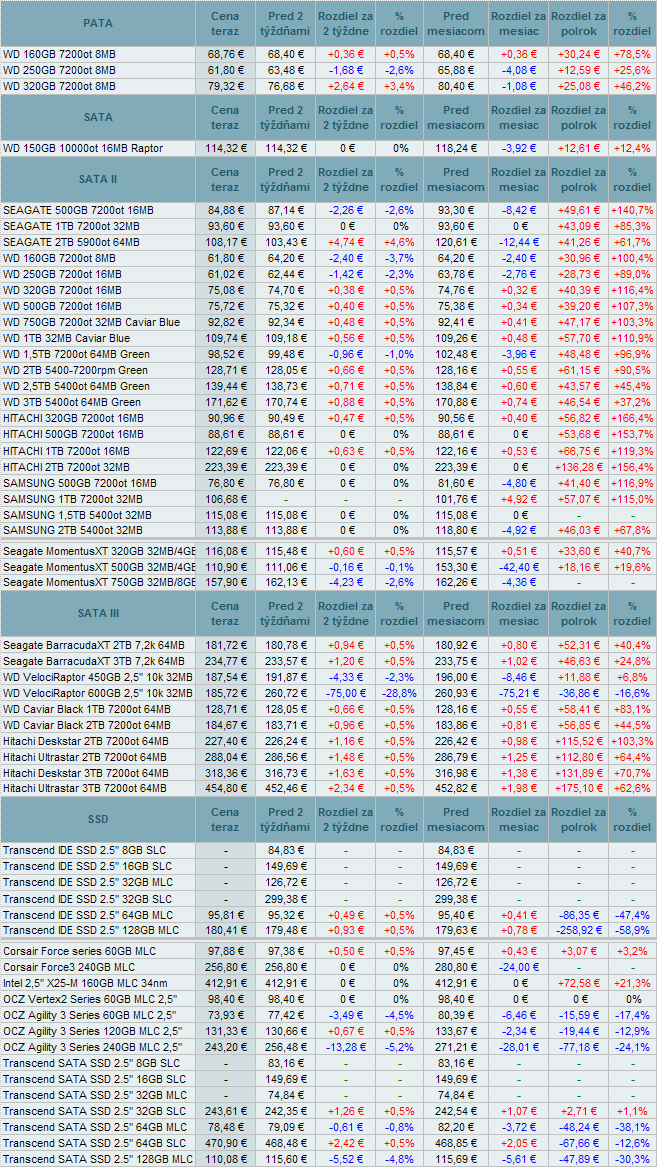Select the -258,92 € half-year difference cell

[578, 930]
